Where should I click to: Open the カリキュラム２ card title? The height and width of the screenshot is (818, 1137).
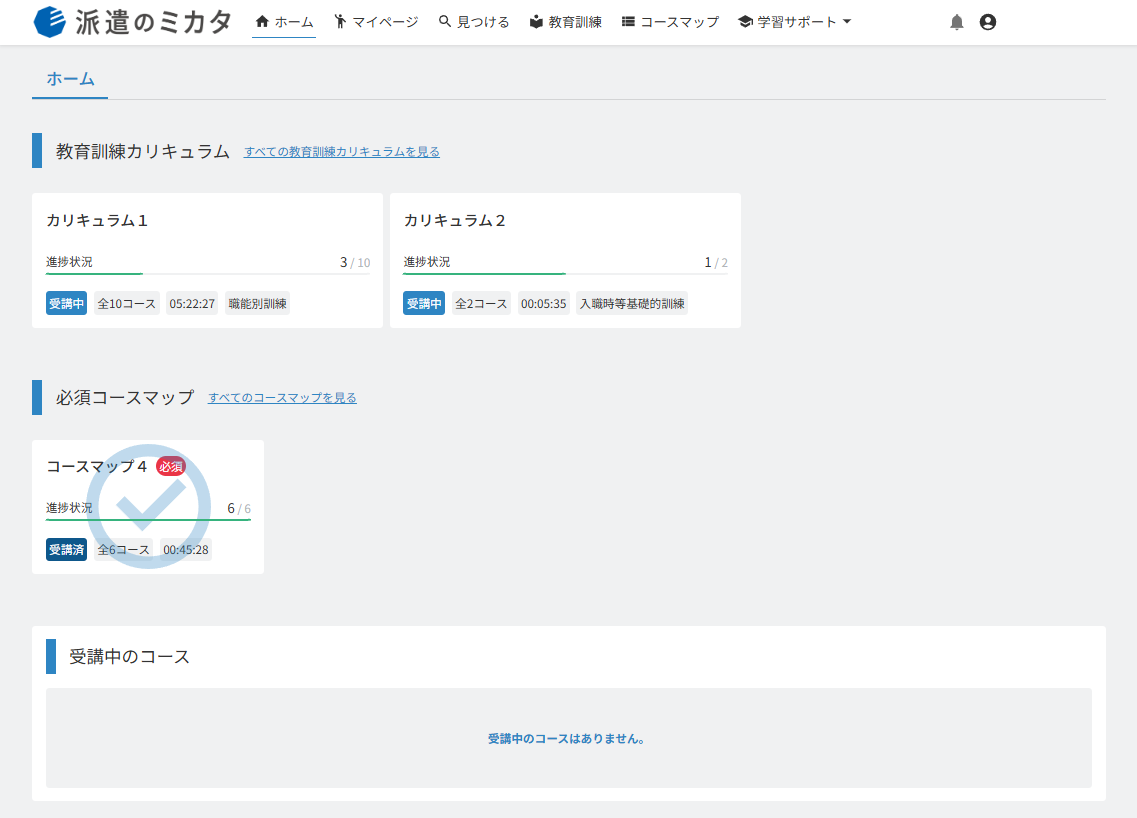point(455,220)
